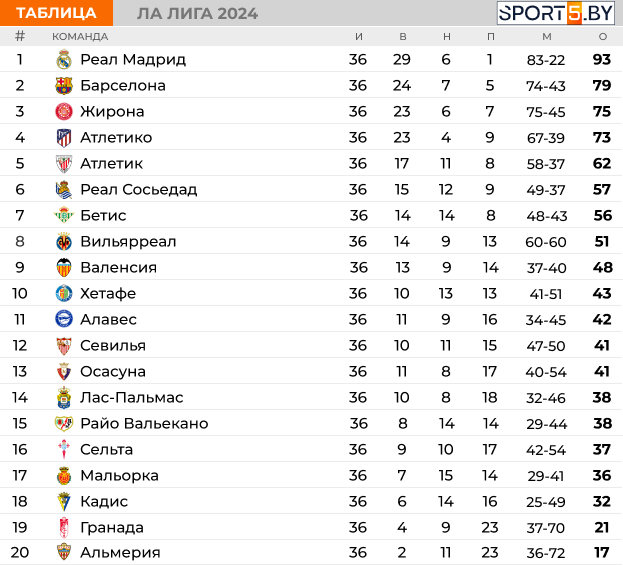This screenshot has height=565, width=623.
Task: Click the О points column header
Action: point(602,37)
